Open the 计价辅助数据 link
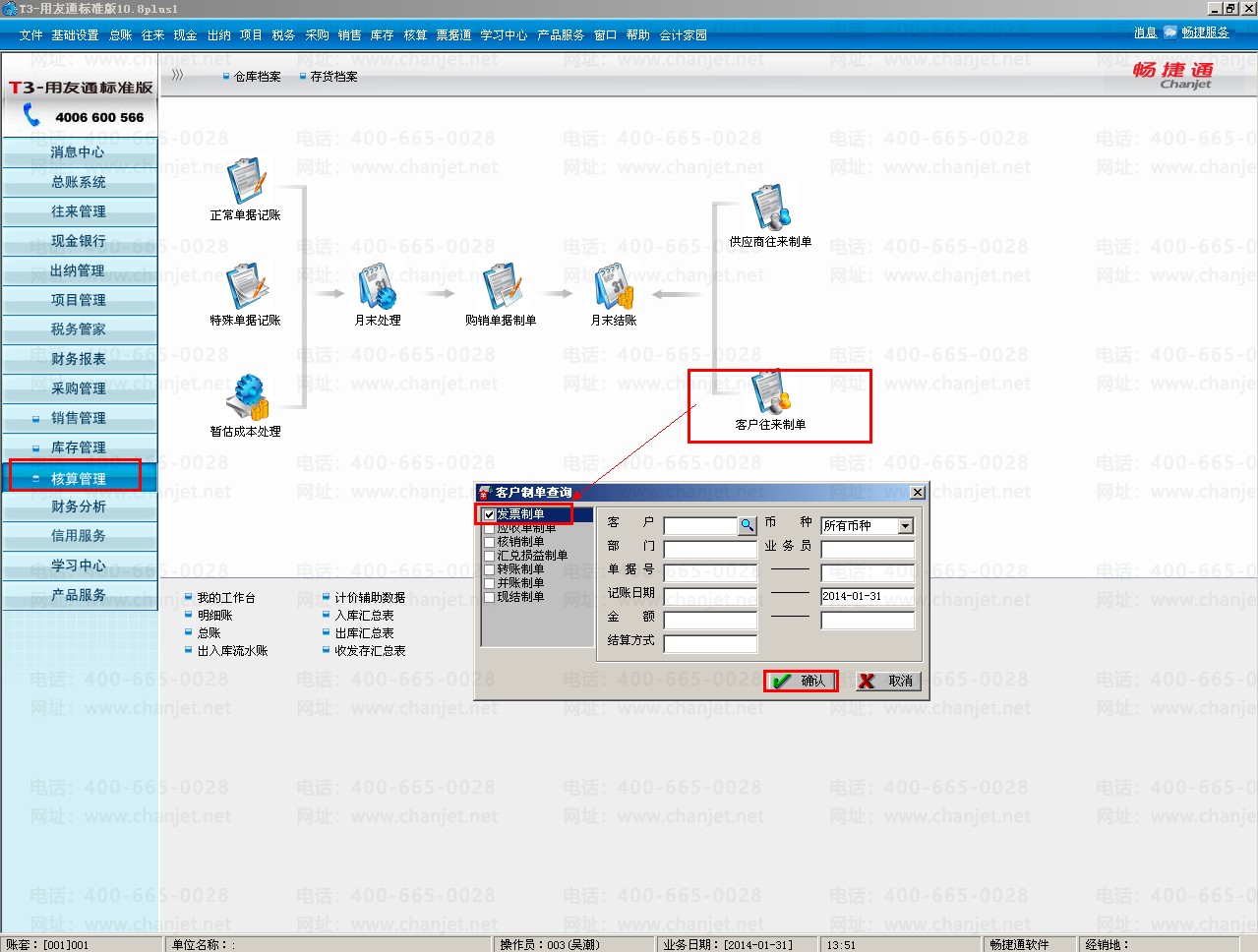 (370, 598)
